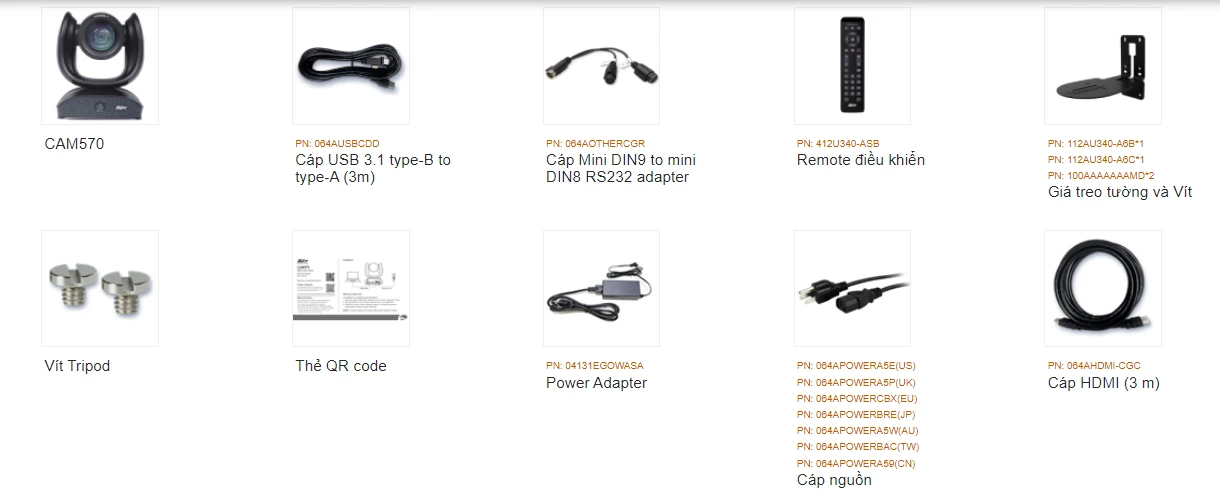Click the Giá treo tường và Vít label
Image resolution: width=1220 pixels, height=492 pixels.
tap(1120, 192)
